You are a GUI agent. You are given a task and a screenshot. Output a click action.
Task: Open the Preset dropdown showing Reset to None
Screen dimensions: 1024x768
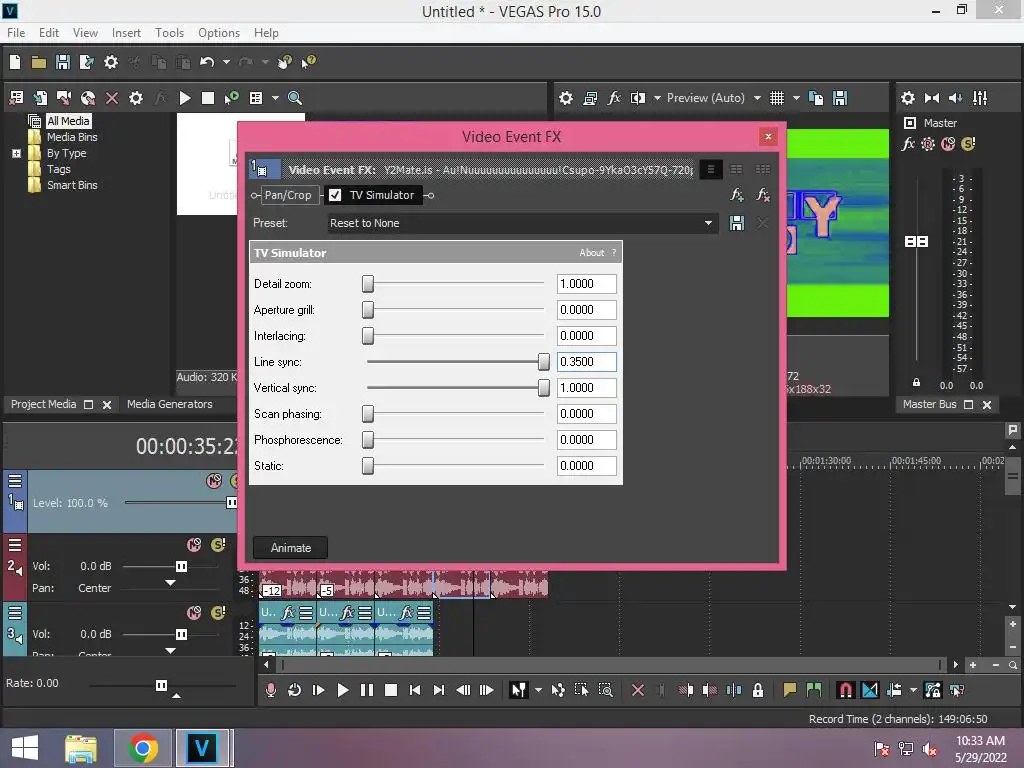[x=522, y=223]
